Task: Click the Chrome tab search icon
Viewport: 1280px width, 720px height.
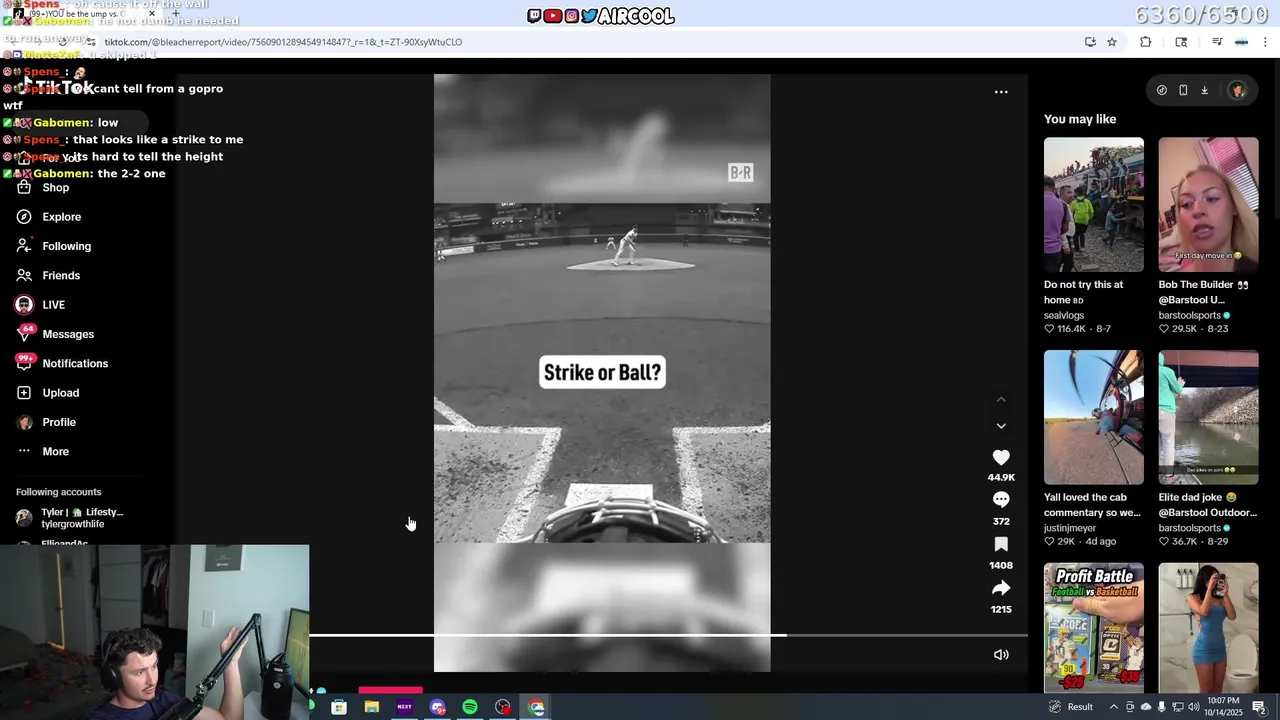Action: click(x=1181, y=42)
